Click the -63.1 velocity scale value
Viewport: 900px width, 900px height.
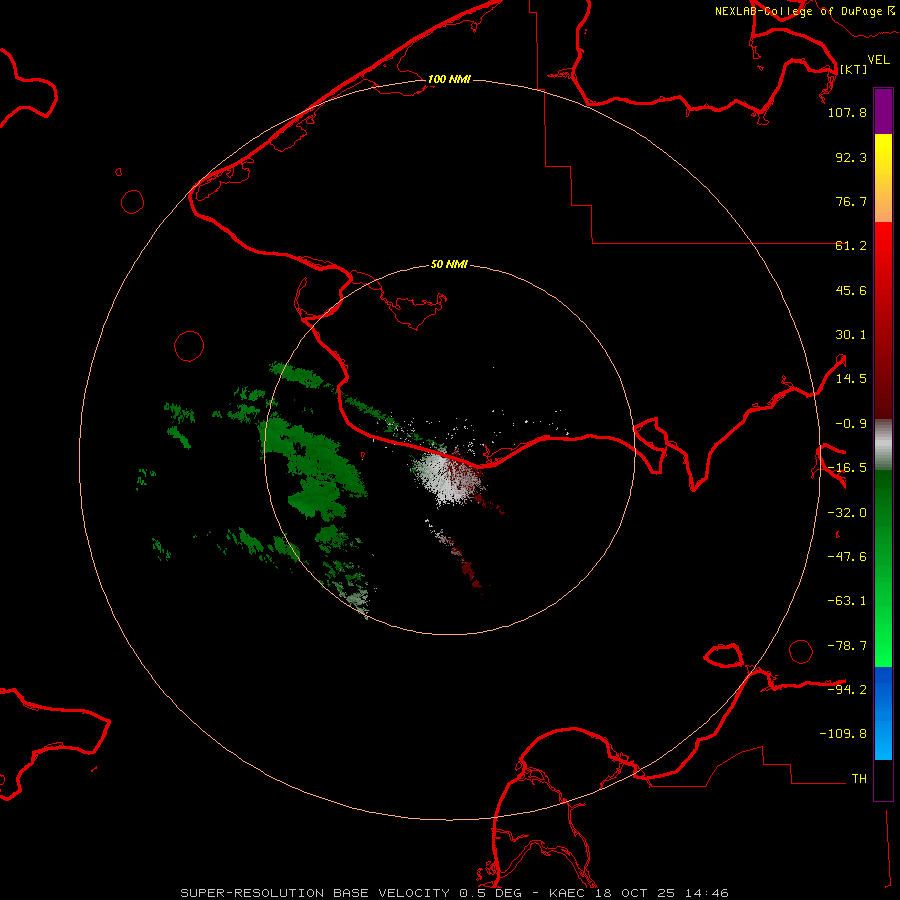click(x=847, y=601)
